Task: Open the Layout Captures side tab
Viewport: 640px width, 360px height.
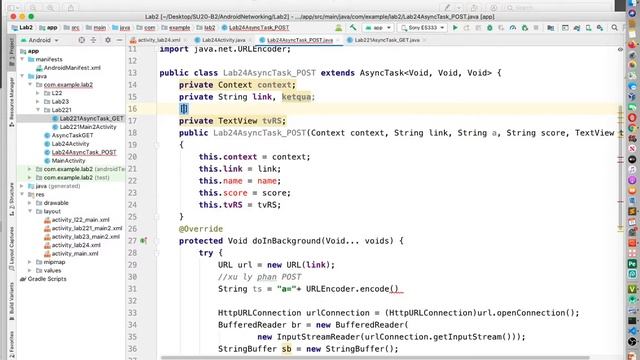Action: (12, 248)
